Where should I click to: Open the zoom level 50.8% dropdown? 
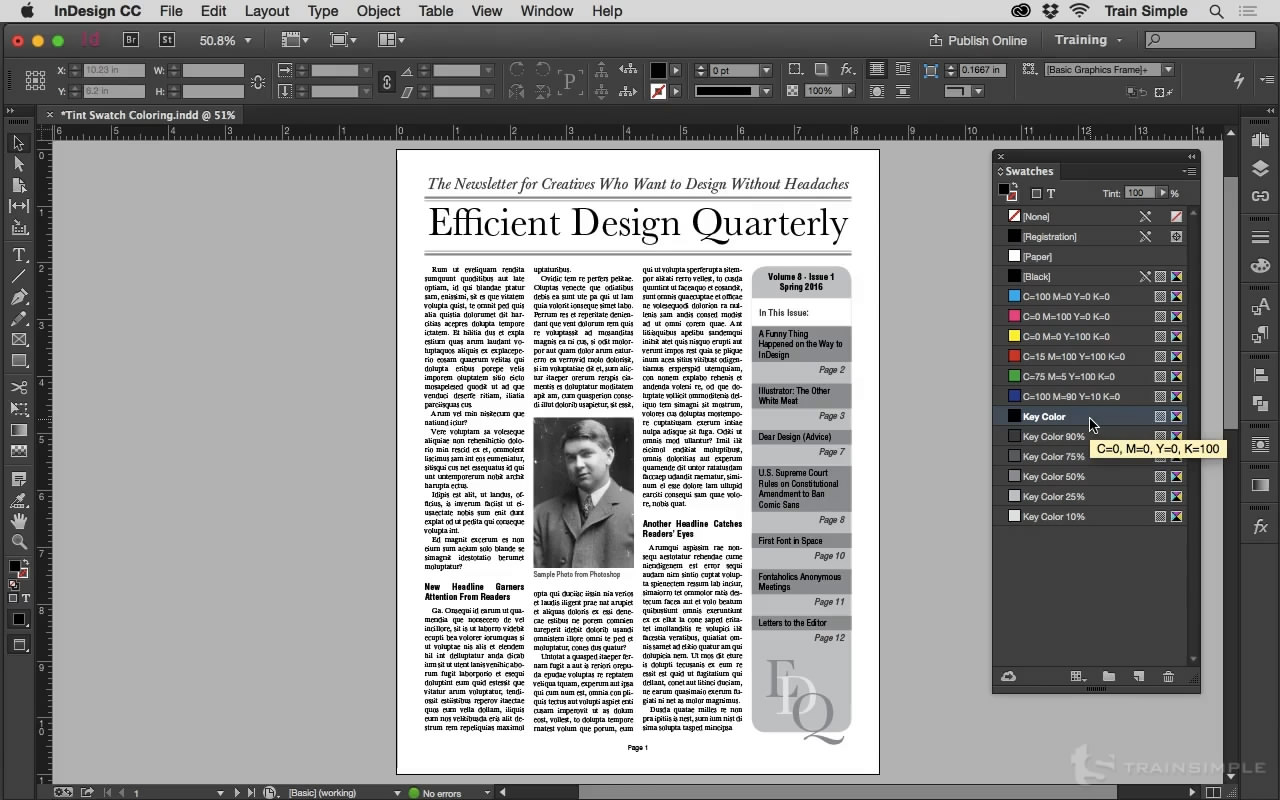point(248,41)
